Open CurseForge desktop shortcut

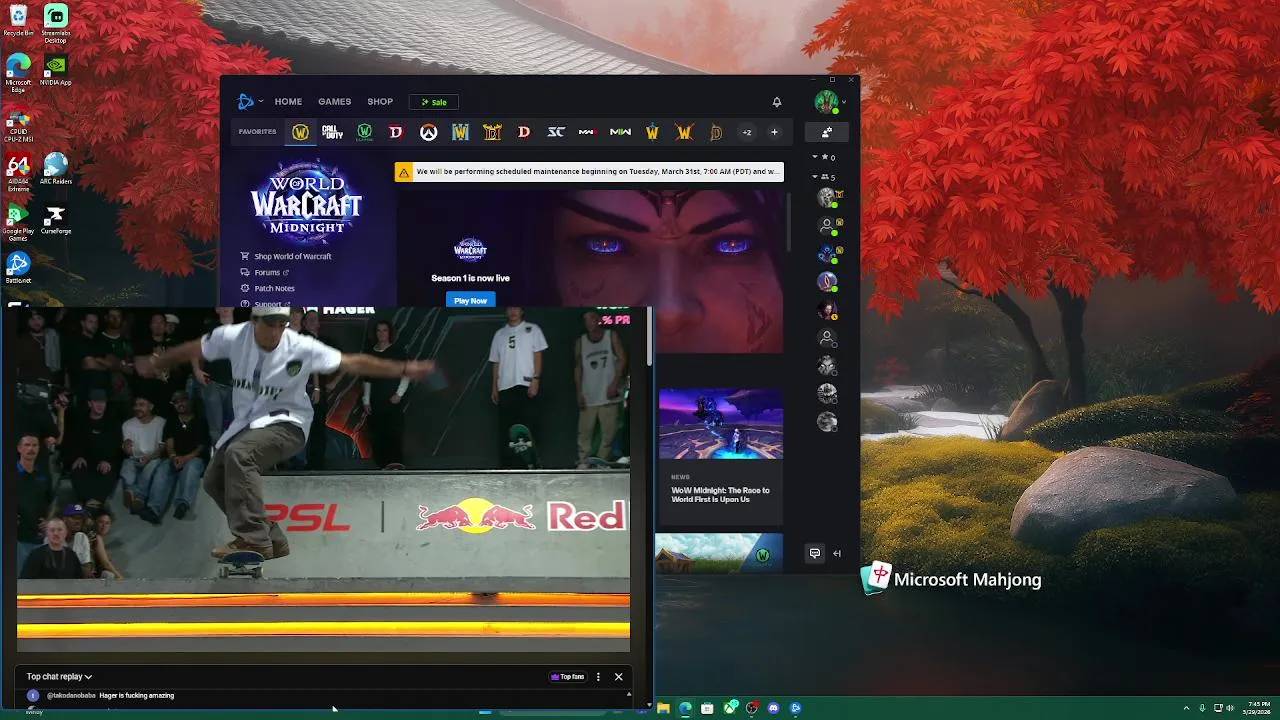(x=56, y=220)
